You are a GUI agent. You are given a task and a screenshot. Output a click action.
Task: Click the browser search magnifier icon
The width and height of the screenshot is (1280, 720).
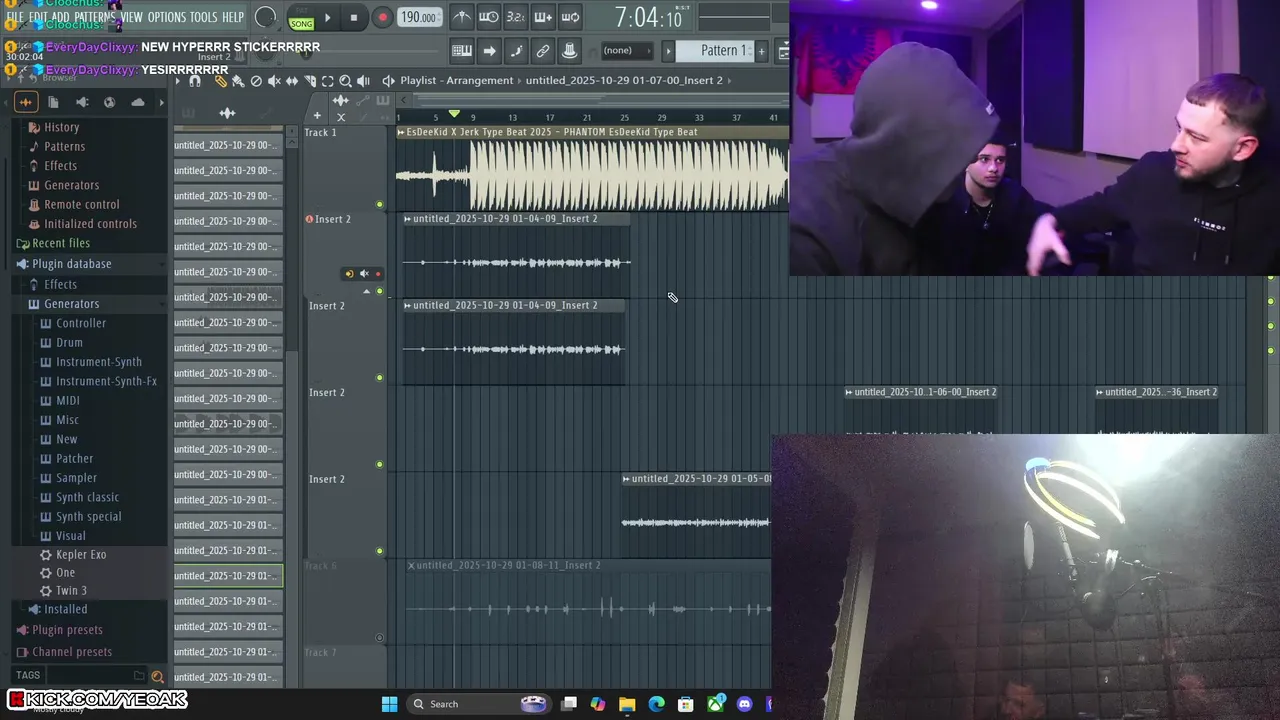pos(157,676)
